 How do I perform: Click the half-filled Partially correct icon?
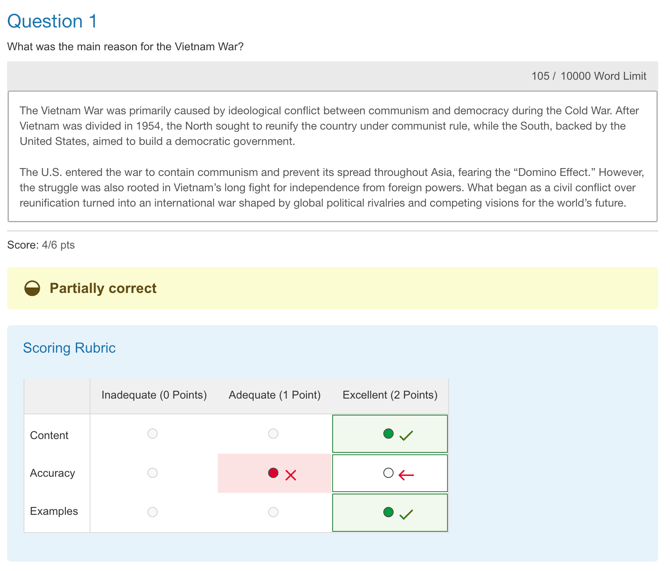[32, 288]
